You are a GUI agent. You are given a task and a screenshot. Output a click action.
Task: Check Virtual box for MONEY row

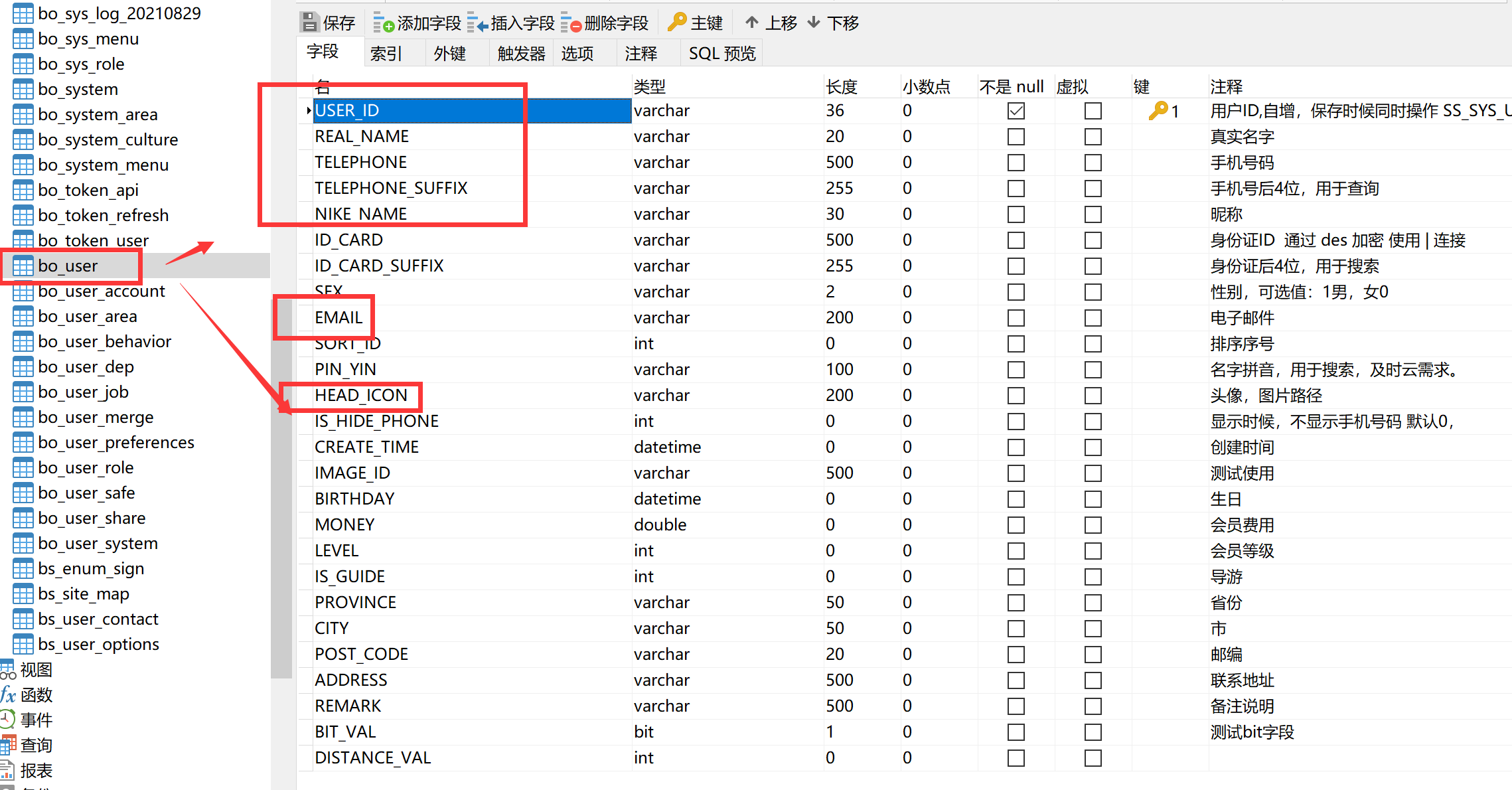point(1093,525)
